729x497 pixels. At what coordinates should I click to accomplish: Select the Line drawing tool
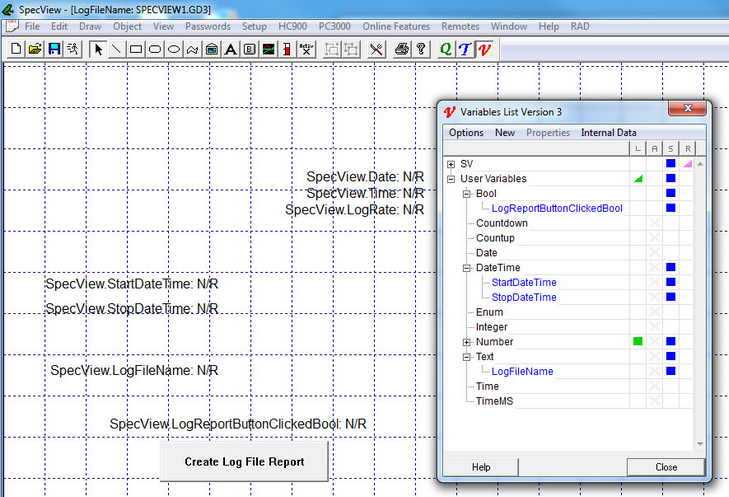[117, 49]
